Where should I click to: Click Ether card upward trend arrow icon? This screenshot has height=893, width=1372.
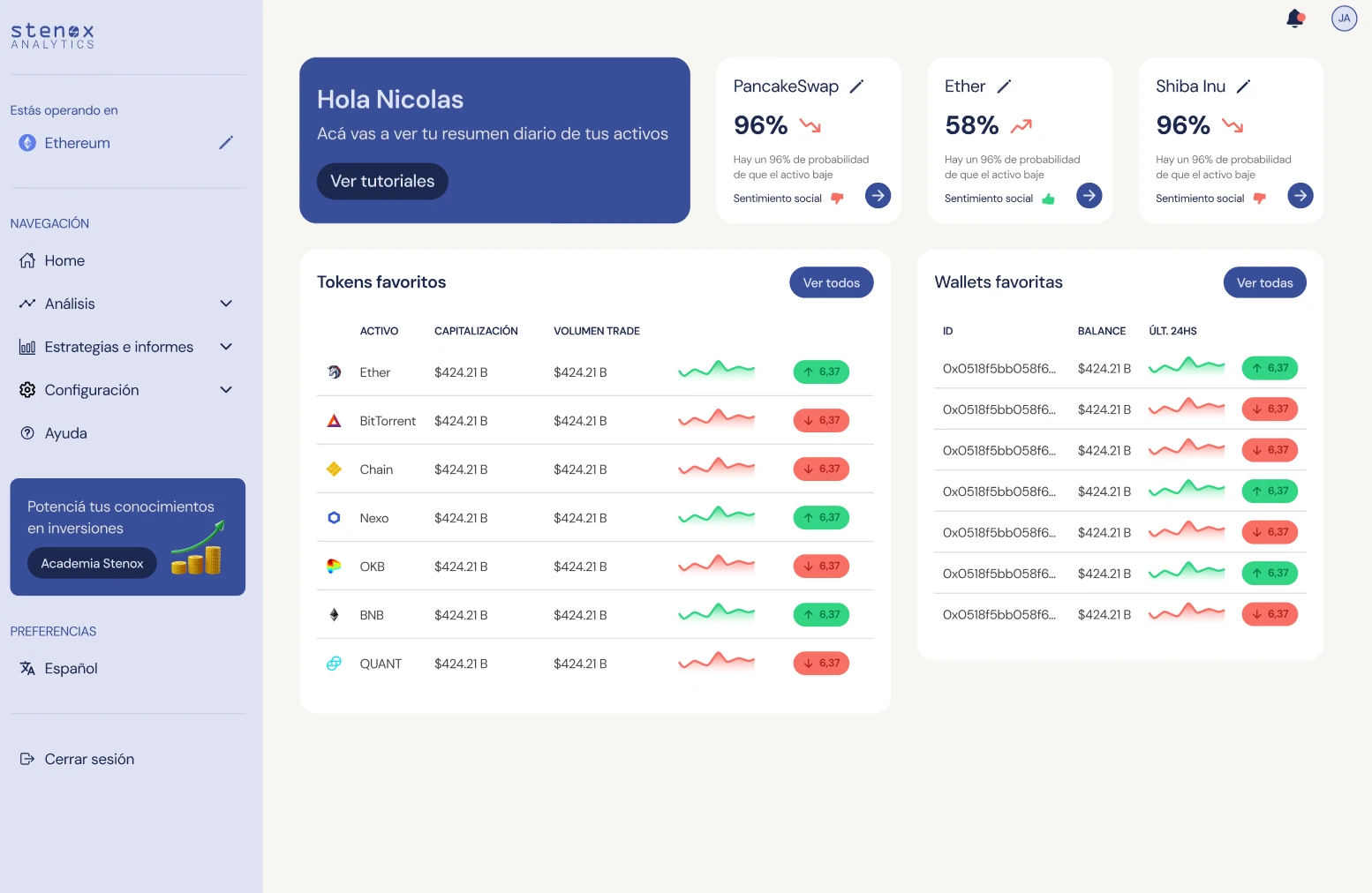[1021, 125]
